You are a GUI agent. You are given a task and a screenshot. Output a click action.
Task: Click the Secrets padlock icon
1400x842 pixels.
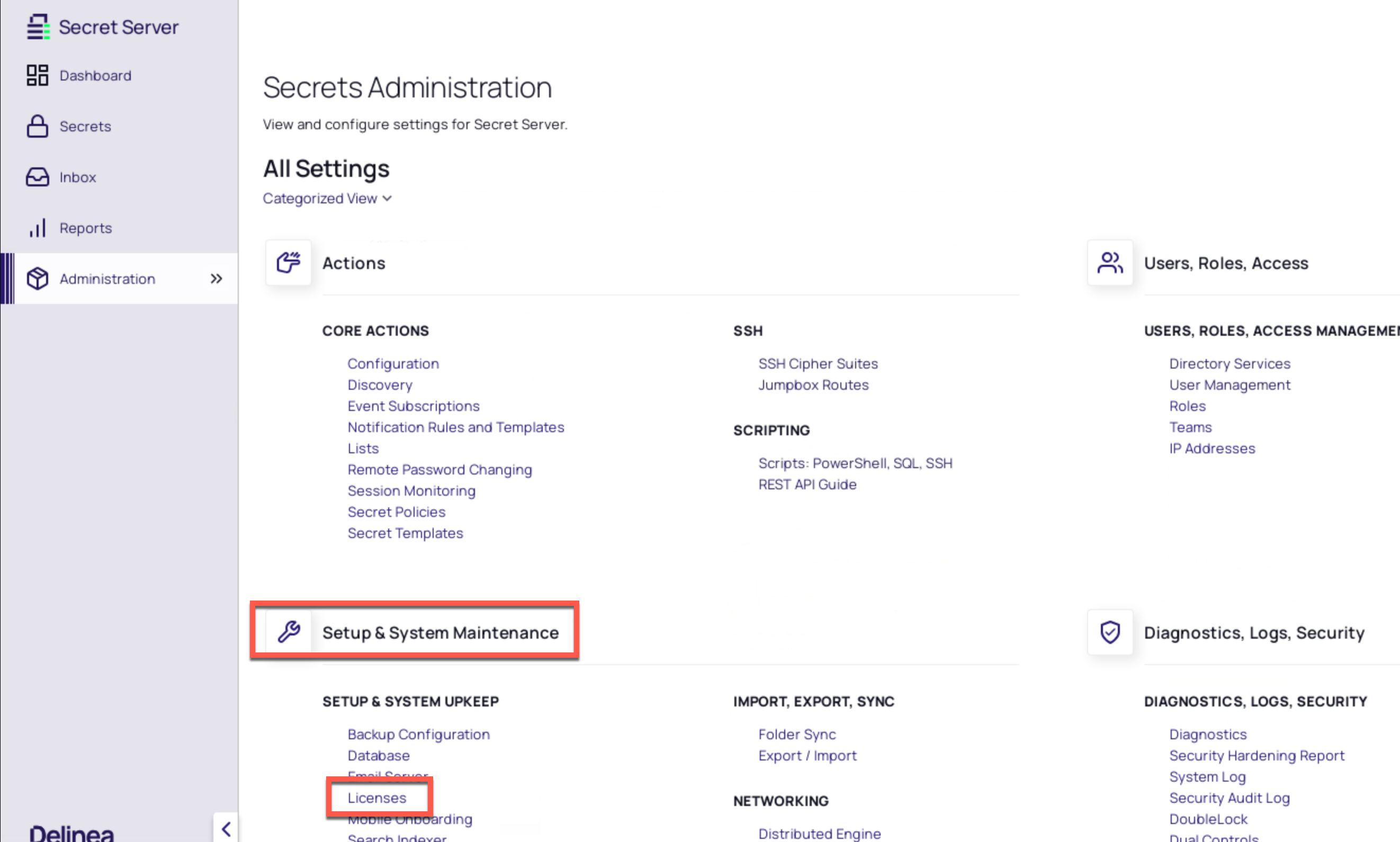click(x=38, y=126)
